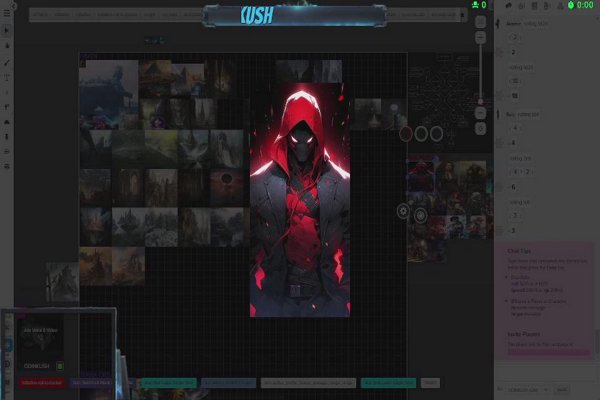Click the top zoom control button above the slider

click(x=481, y=22)
